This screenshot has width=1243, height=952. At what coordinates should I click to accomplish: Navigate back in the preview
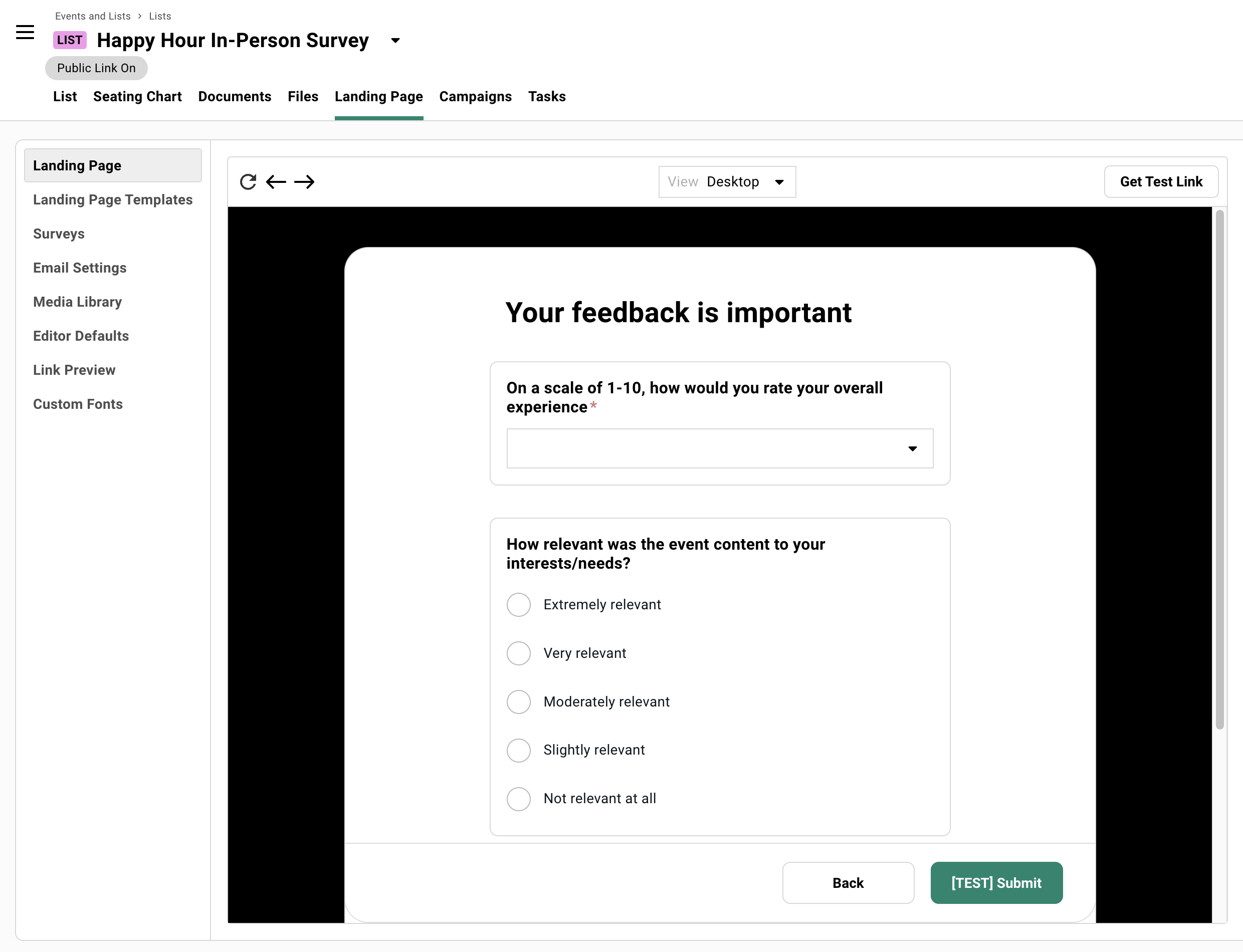276,182
